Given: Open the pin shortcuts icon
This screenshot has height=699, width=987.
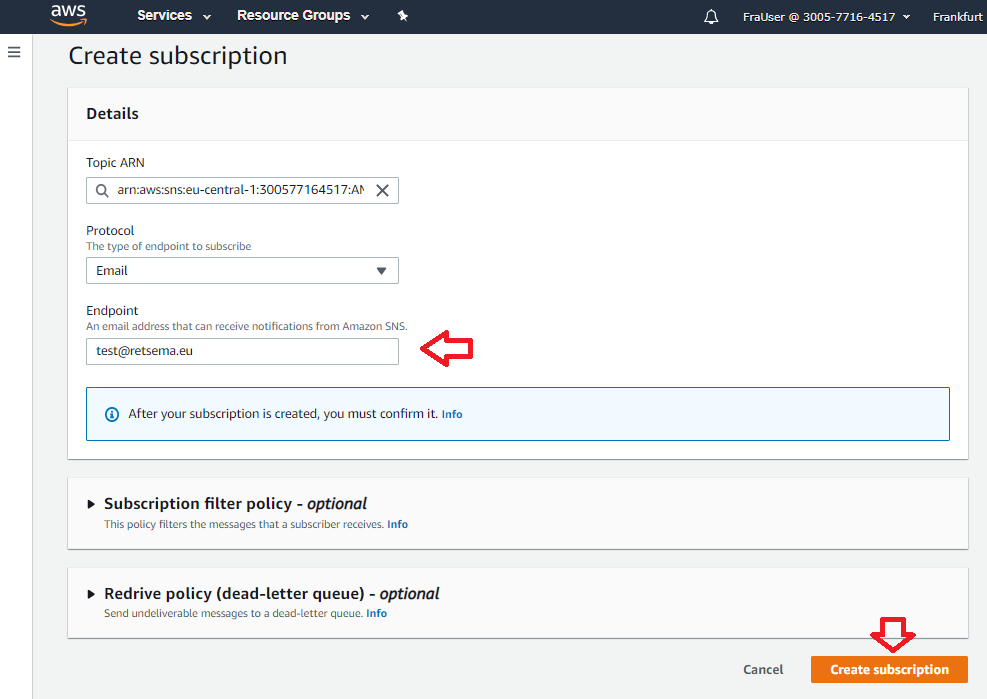Looking at the screenshot, I should [403, 16].
